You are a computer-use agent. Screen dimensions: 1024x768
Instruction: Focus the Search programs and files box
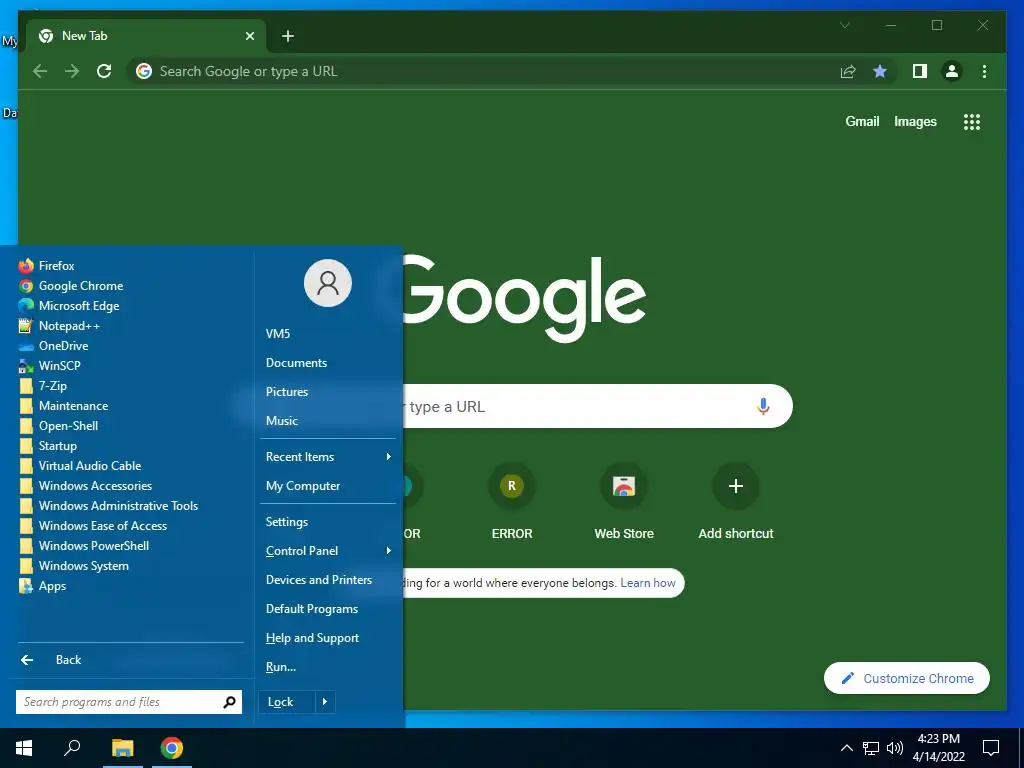[129, 702]
